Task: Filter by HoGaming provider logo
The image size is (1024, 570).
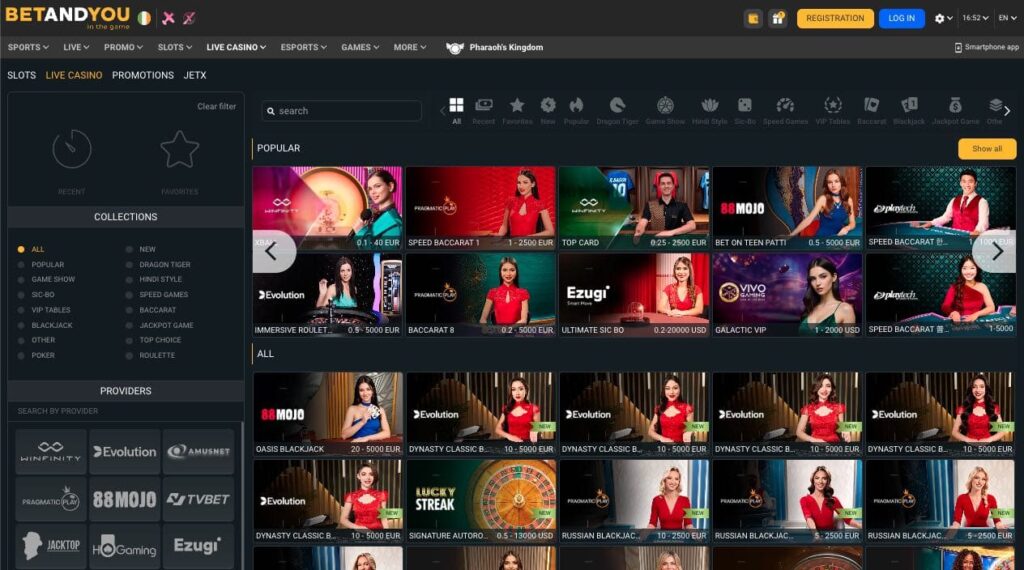Action: 125,546
